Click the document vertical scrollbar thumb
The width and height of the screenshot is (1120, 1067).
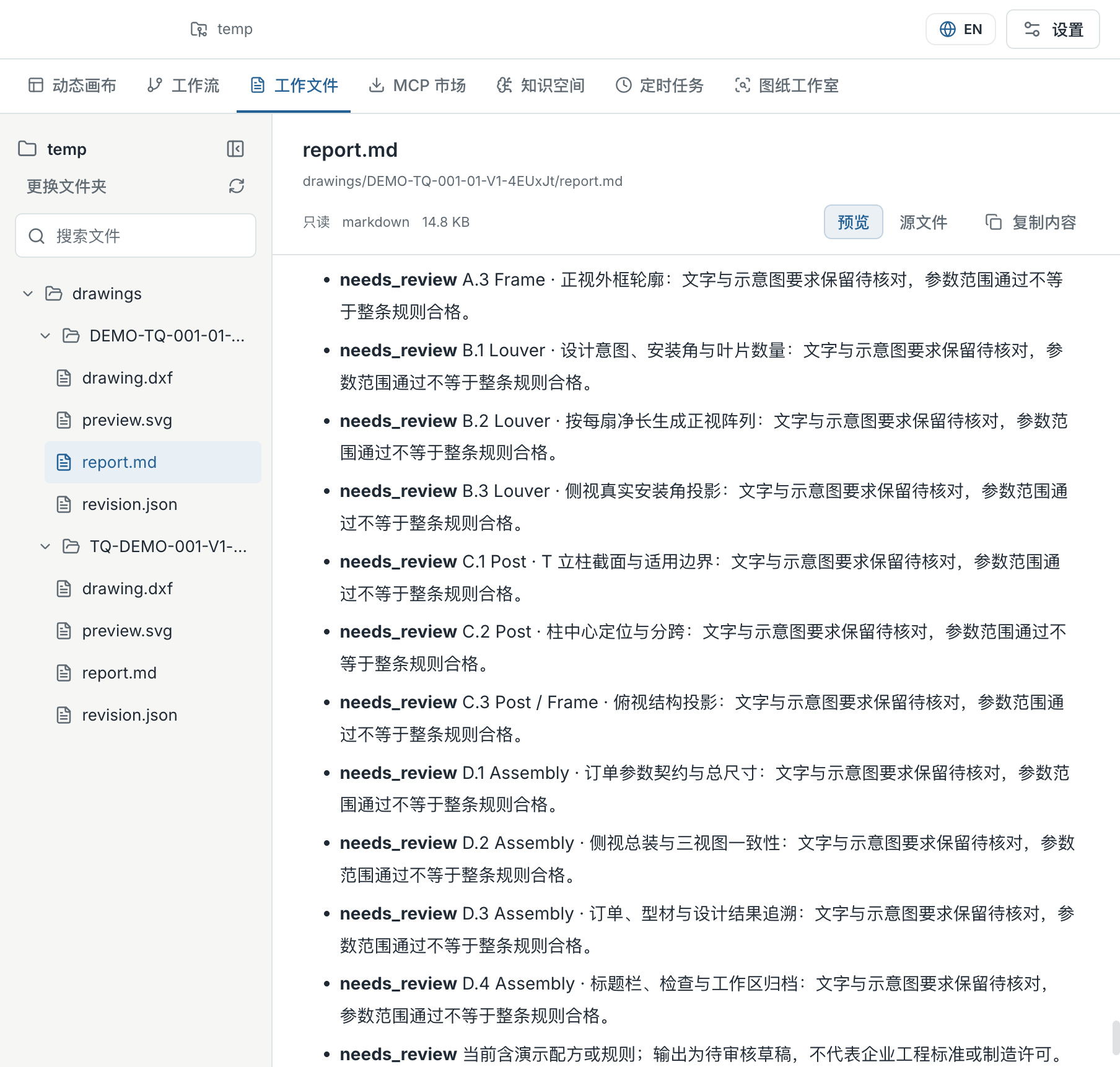[1116, 1037]
